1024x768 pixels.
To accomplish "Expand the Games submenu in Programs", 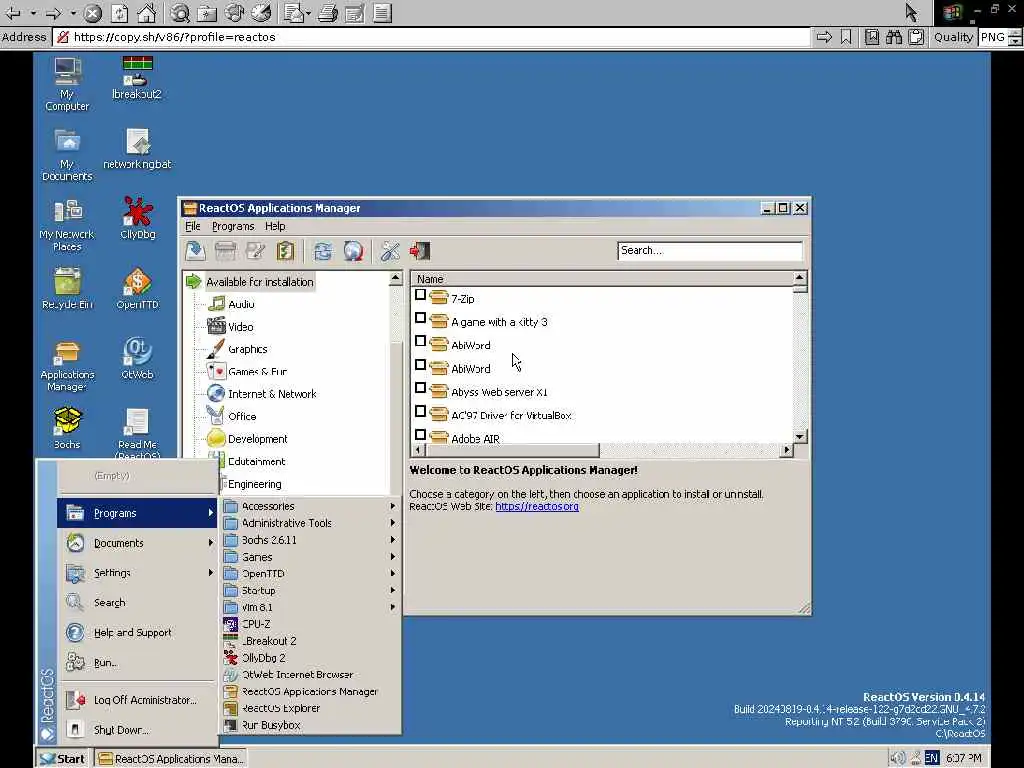I will [310, 557].
